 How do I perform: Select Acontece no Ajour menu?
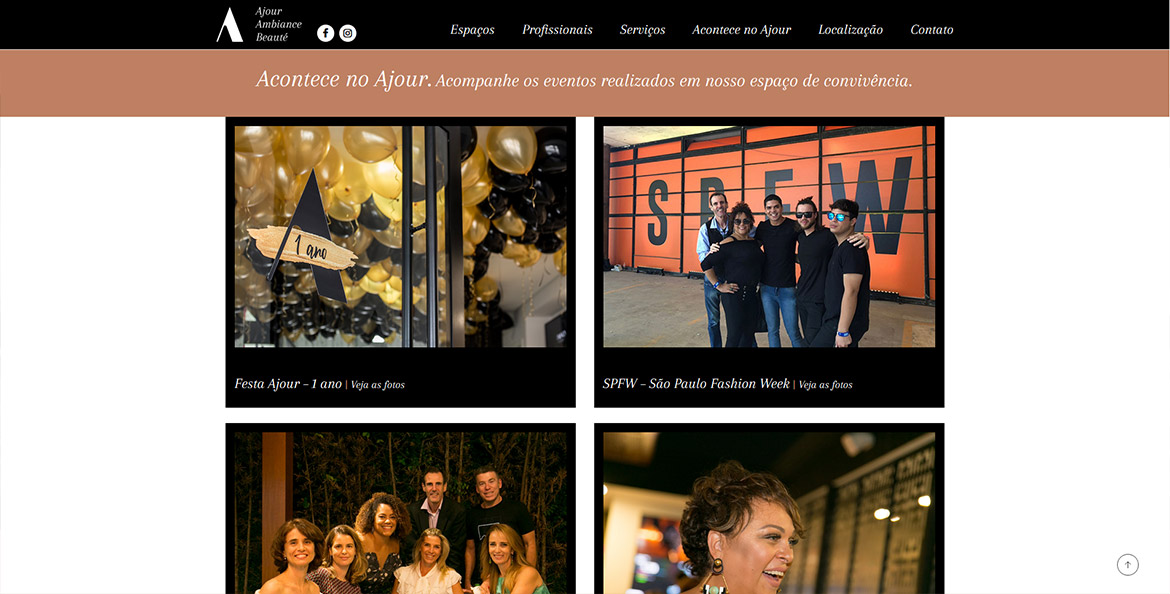pyautogui.click(x=742, y=30)
